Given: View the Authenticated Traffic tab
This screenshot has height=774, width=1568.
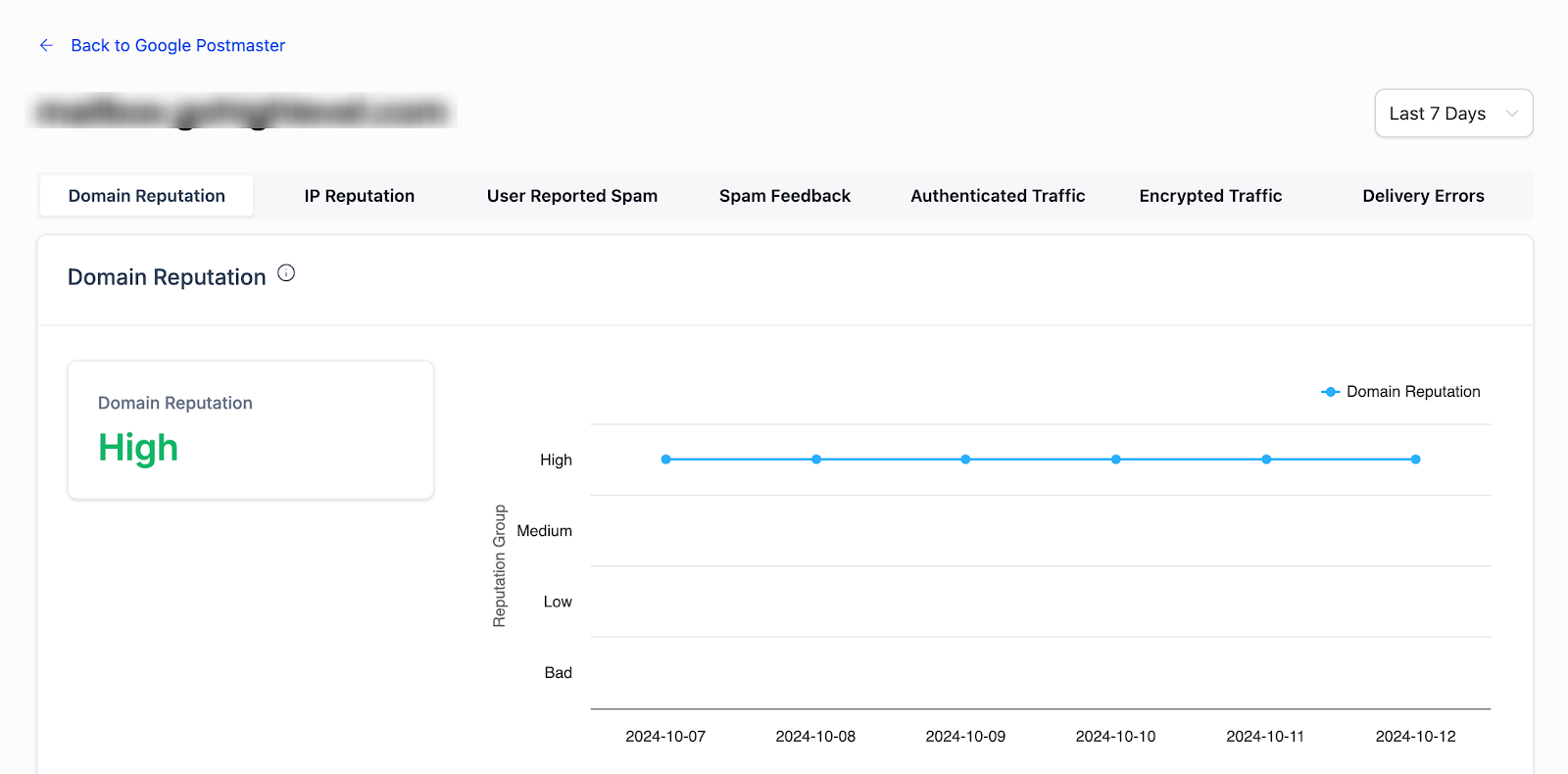Looking at the screenshot, I should click(998, 196).
